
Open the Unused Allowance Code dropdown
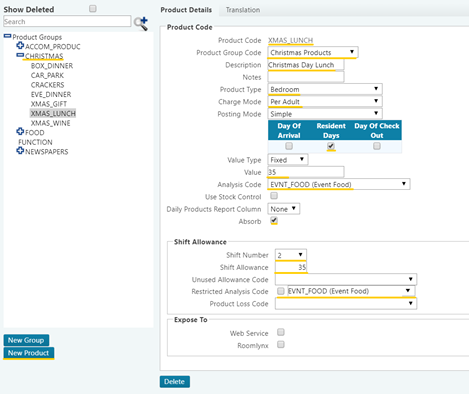pos(346,279)
